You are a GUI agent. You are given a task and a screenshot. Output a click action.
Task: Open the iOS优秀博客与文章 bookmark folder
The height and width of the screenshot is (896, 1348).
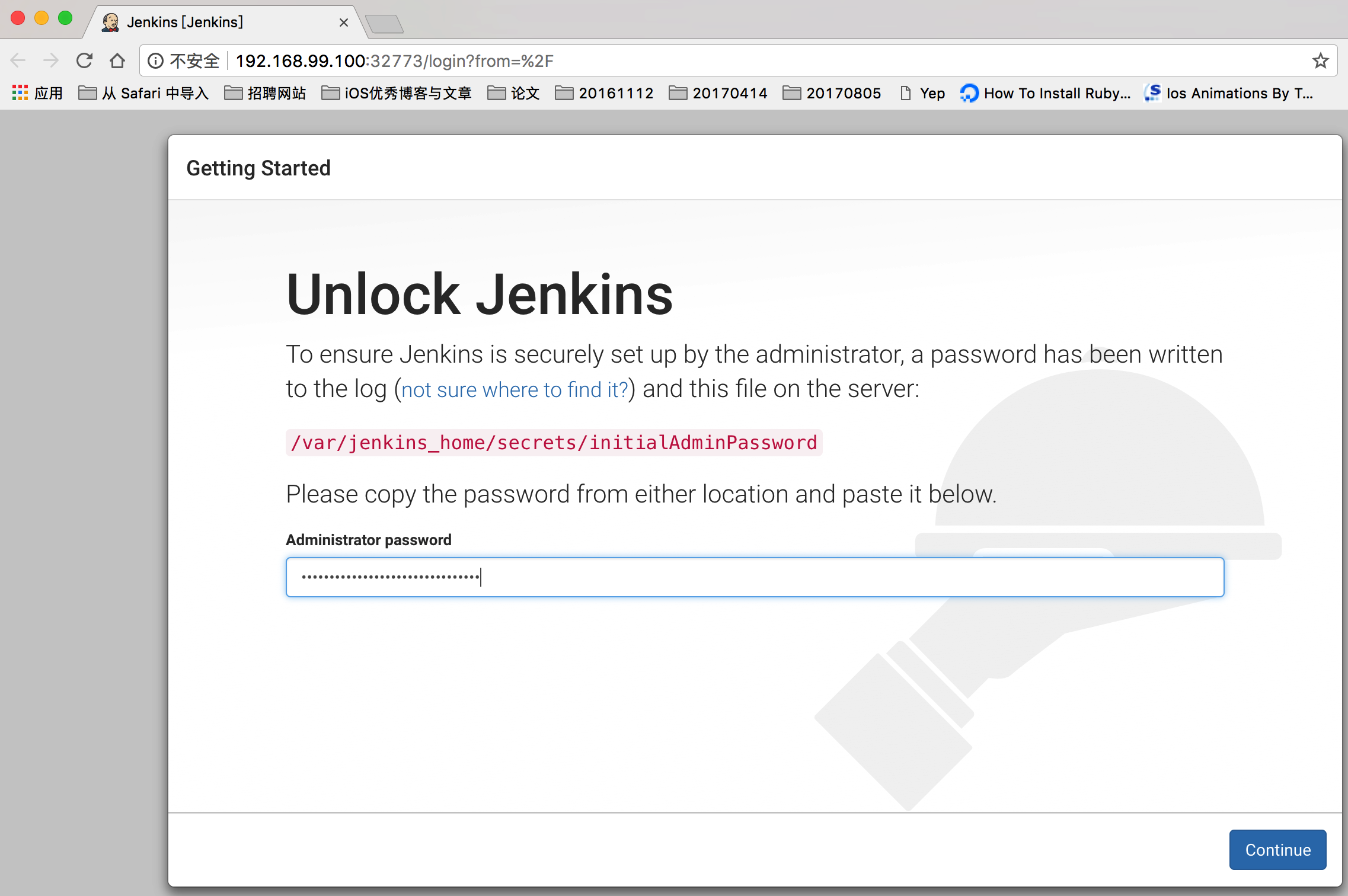pos(397,93)
